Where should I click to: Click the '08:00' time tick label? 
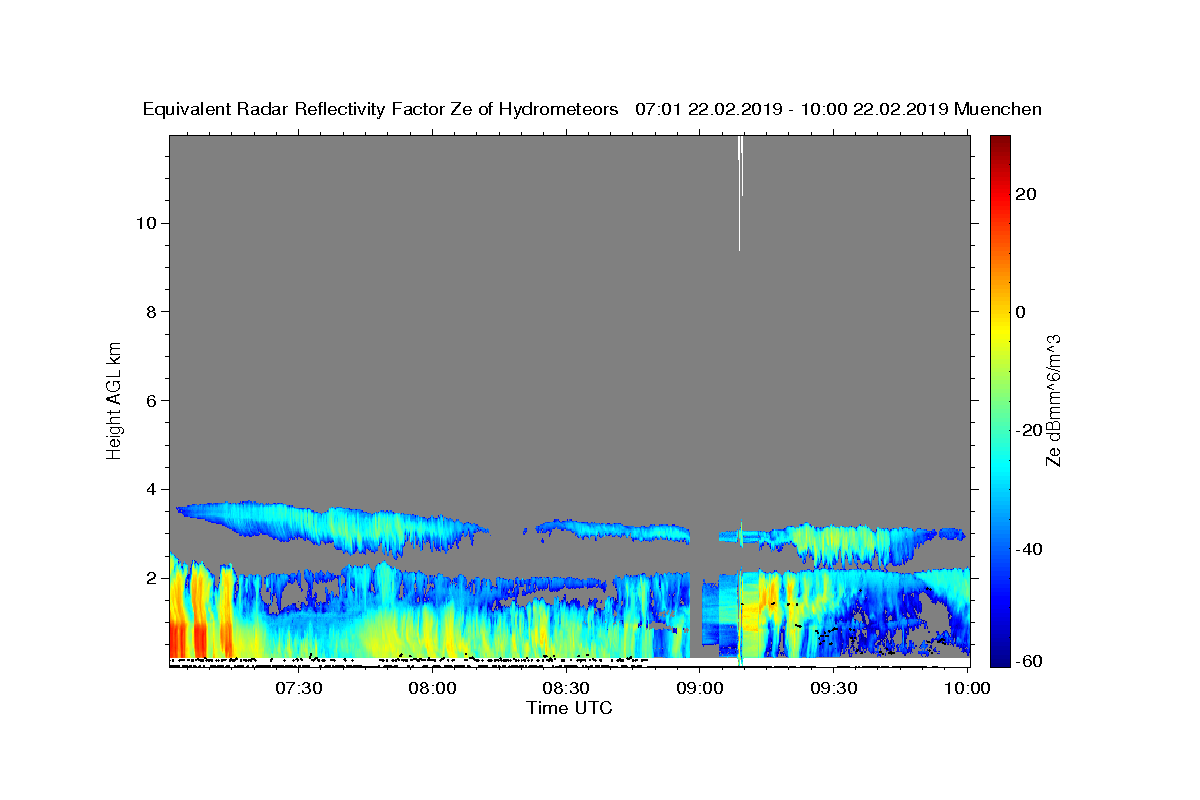(x=432, y=688)
